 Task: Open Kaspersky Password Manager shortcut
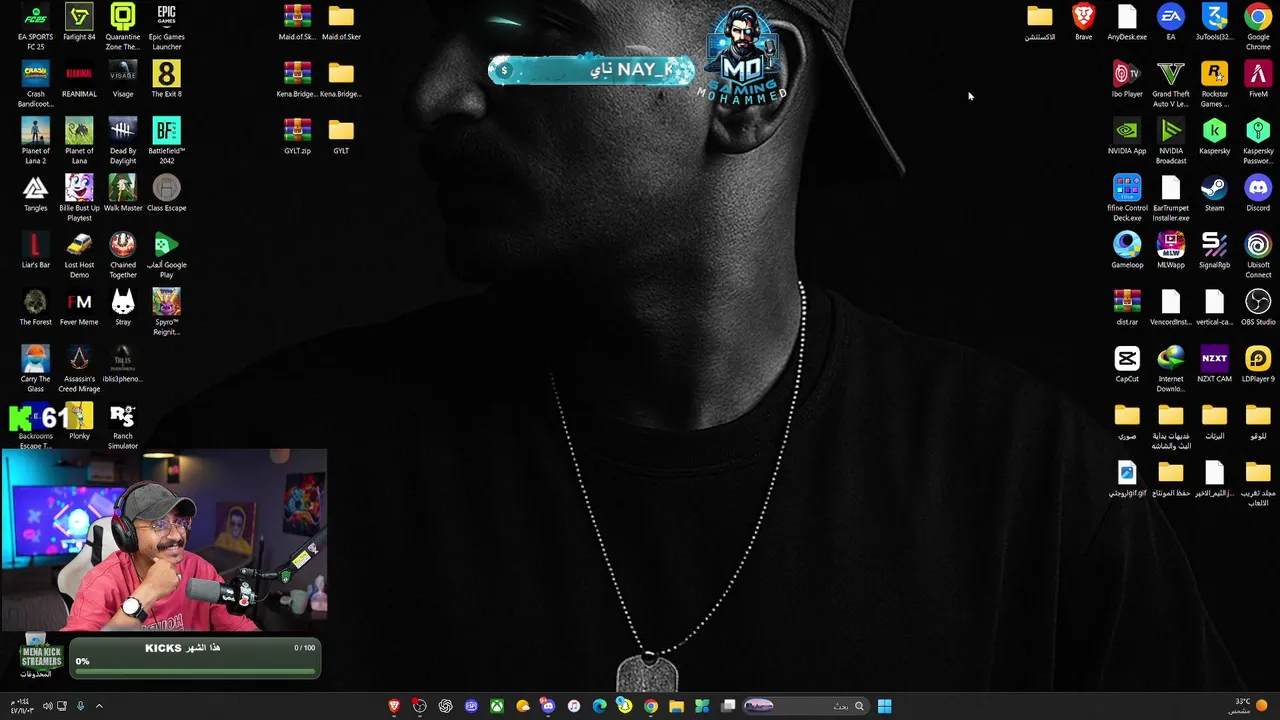[x=1258, y=141]
